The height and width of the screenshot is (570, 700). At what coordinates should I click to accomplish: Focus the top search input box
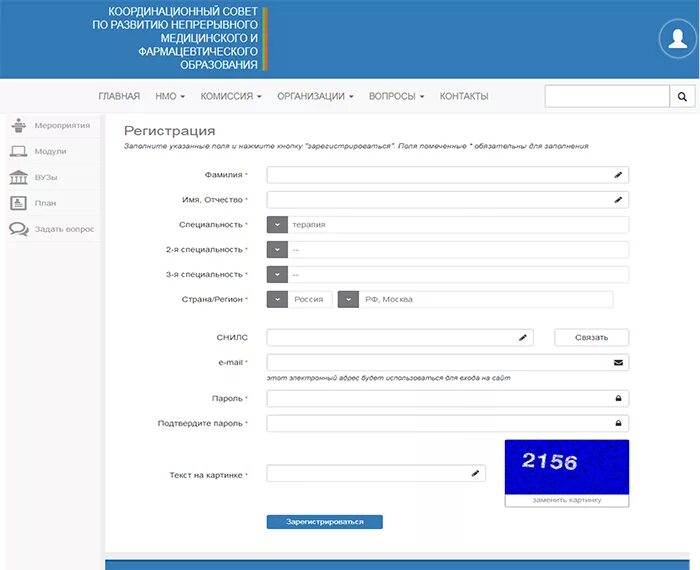607,96
